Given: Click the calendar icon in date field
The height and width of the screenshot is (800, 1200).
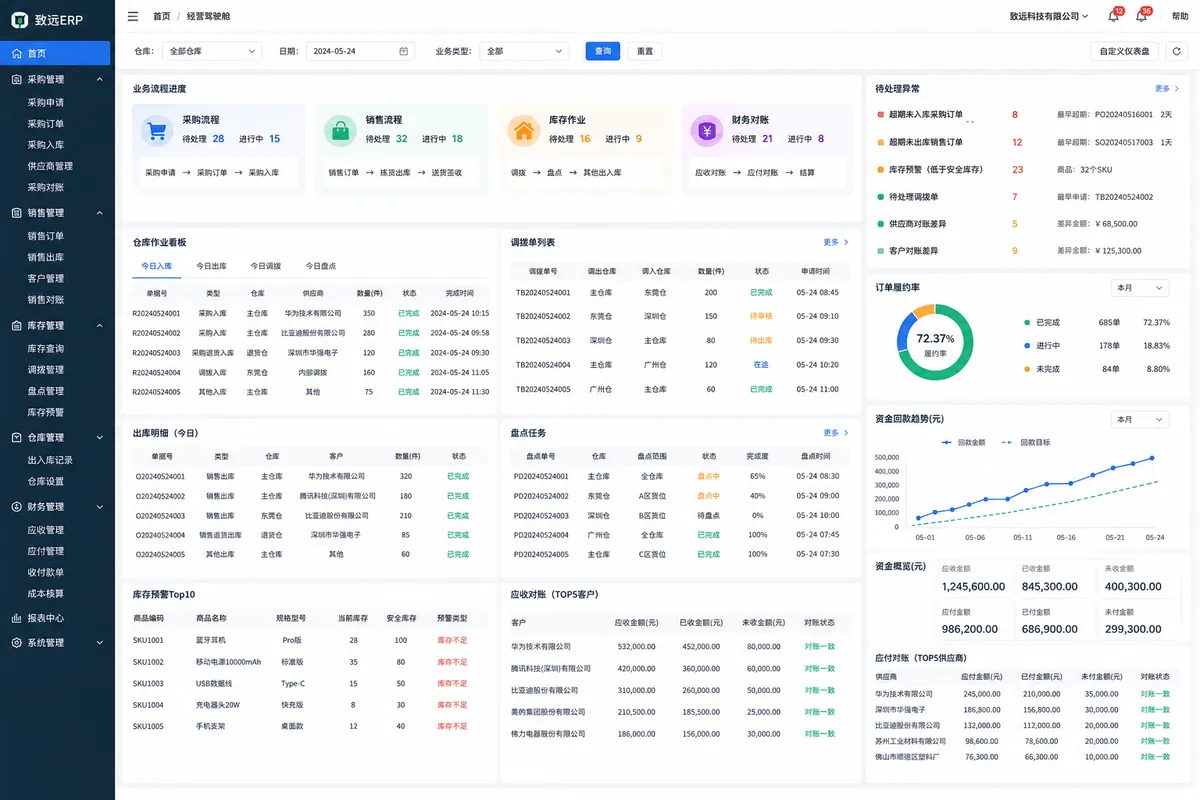Looking at the screenshot, I should click(404, 51).
